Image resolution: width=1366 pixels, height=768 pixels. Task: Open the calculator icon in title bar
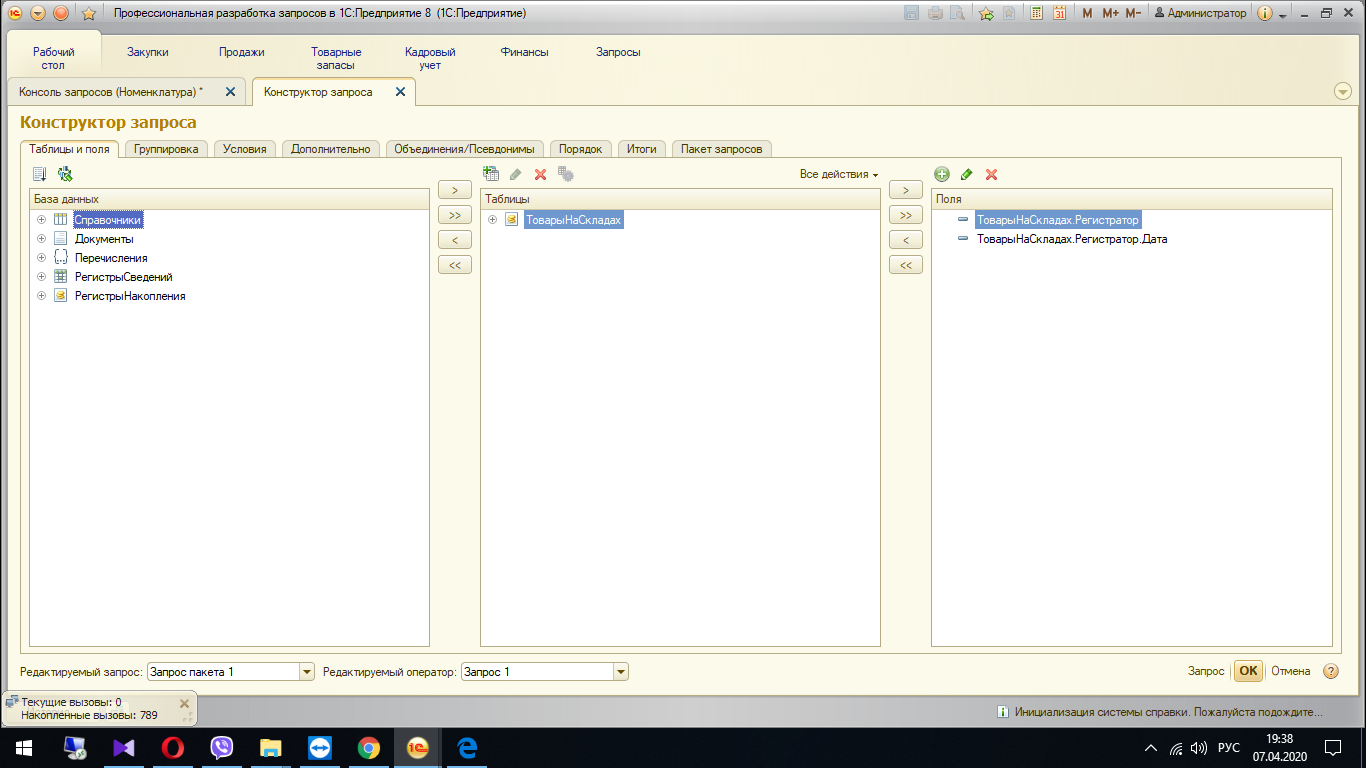click(x=1036, y=13)
